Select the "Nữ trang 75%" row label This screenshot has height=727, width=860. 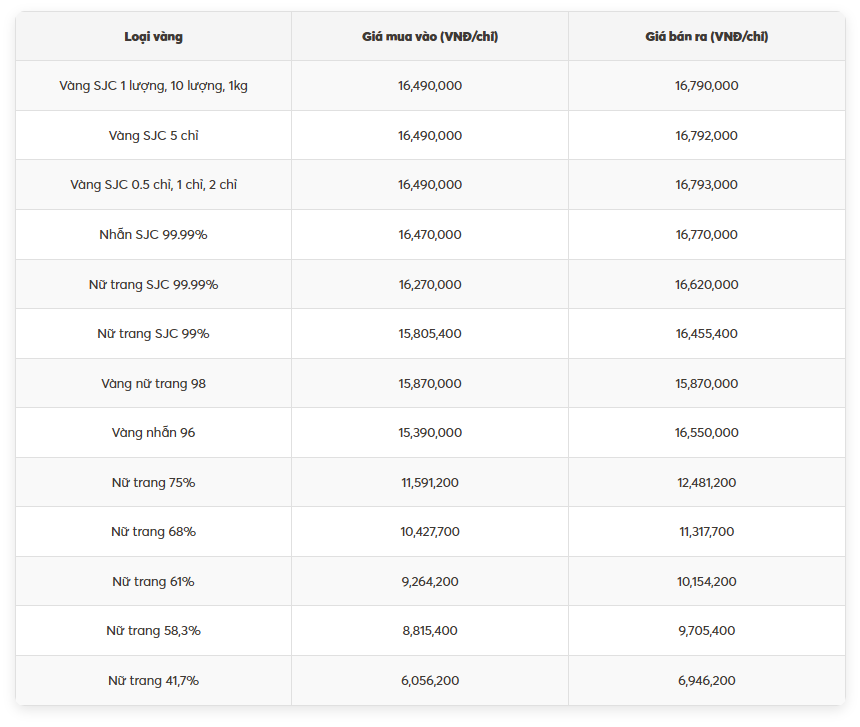click(153, 483)
